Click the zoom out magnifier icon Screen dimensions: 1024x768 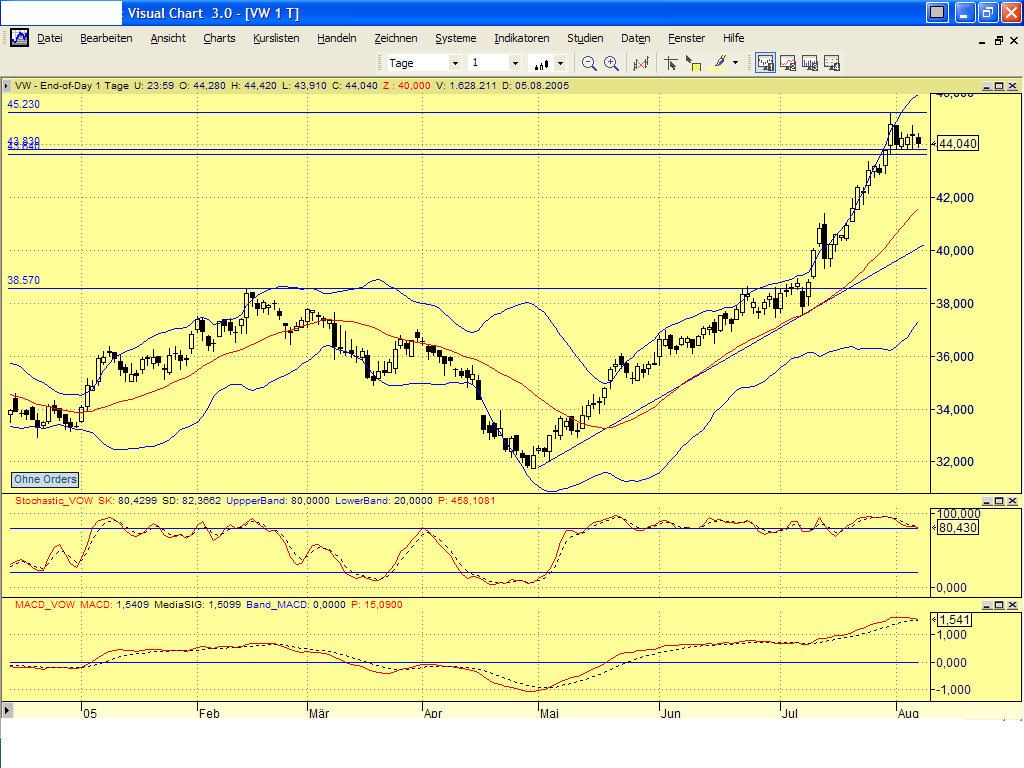pos(589,63)
